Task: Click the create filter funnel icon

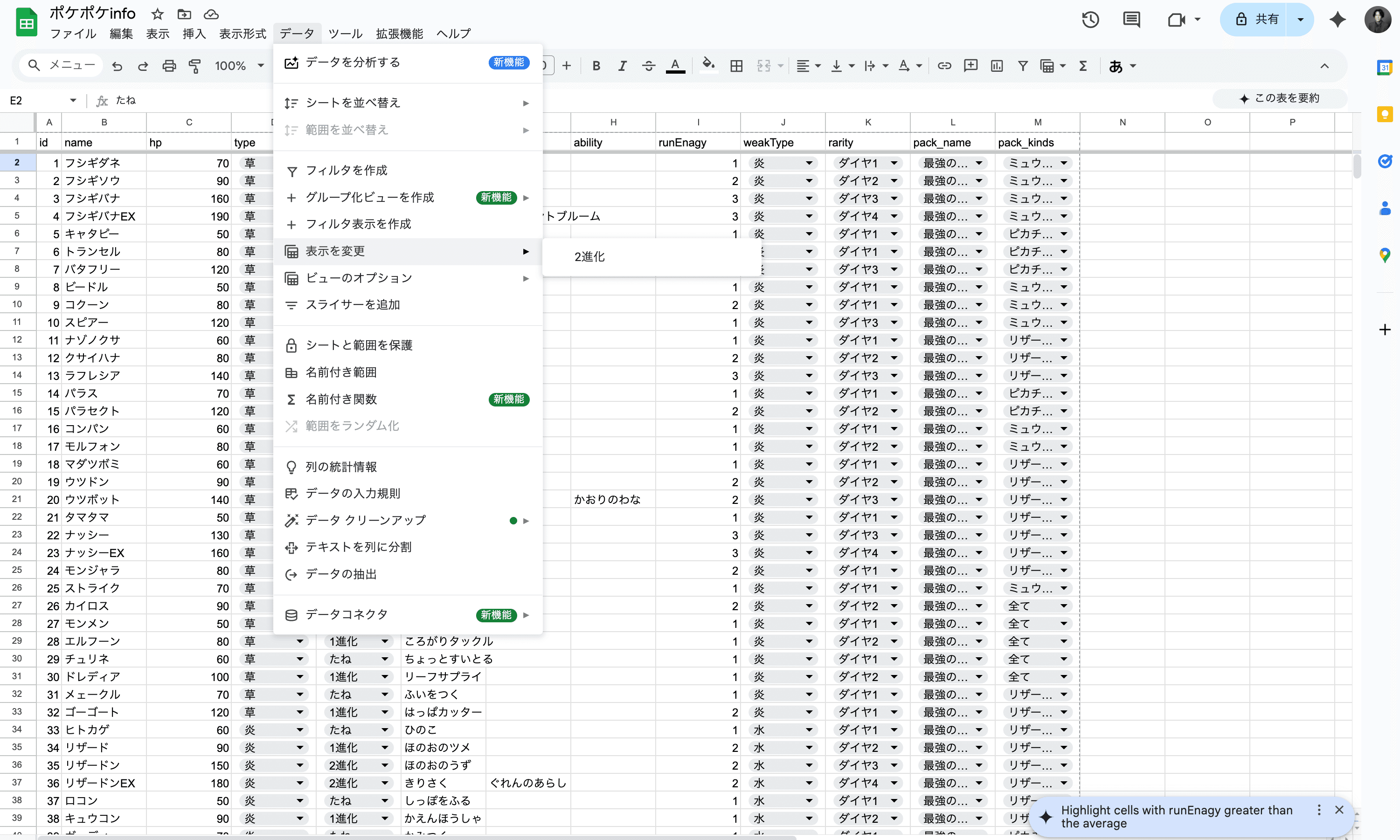Action: pyautogui.click(x=1023, y=66)
